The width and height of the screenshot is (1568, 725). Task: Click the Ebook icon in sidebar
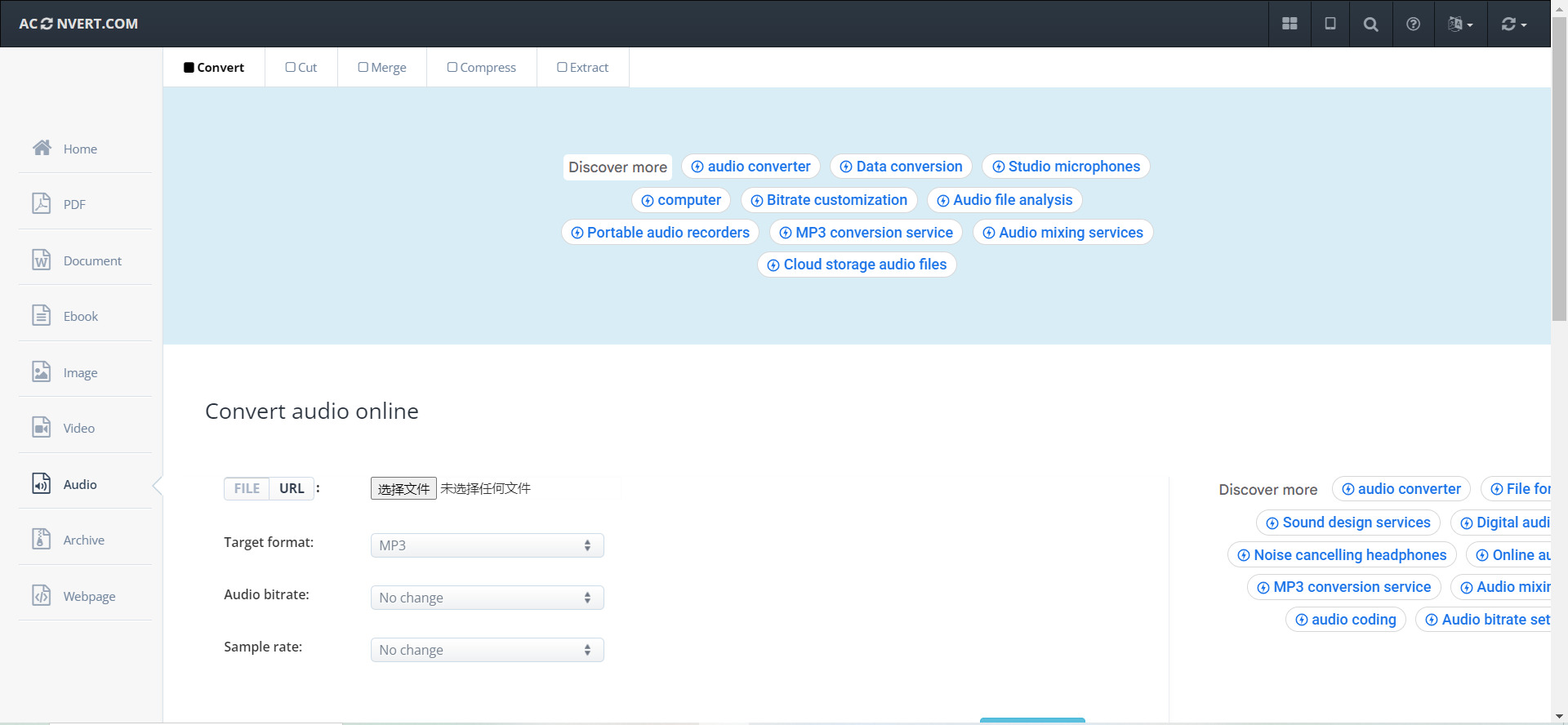[42, 315]
